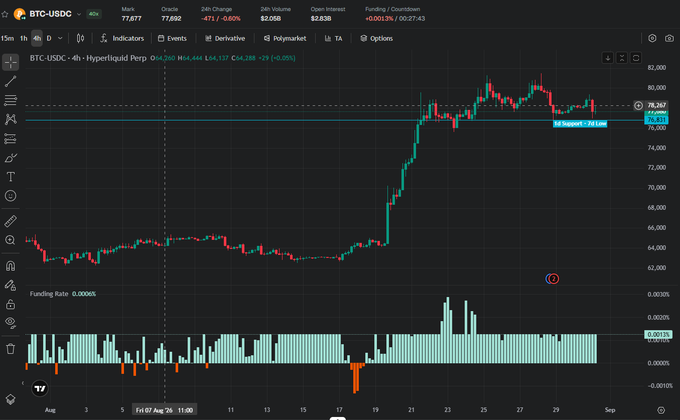Click the Open Interest $2.83B value

(321, 19)
